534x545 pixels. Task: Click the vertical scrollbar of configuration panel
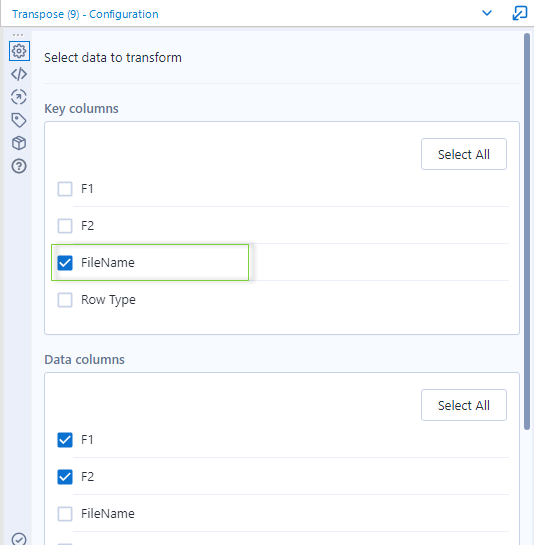[527, 231]
